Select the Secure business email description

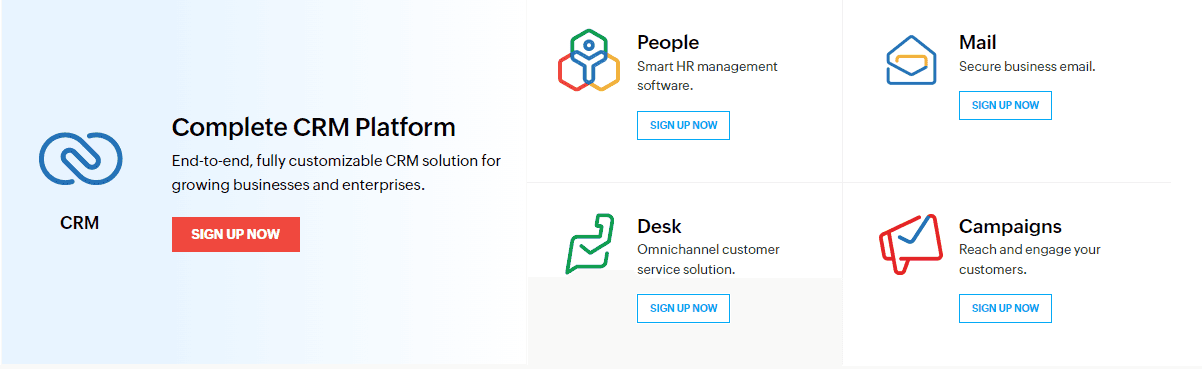pyautogui.click(x=1027, y=67)
